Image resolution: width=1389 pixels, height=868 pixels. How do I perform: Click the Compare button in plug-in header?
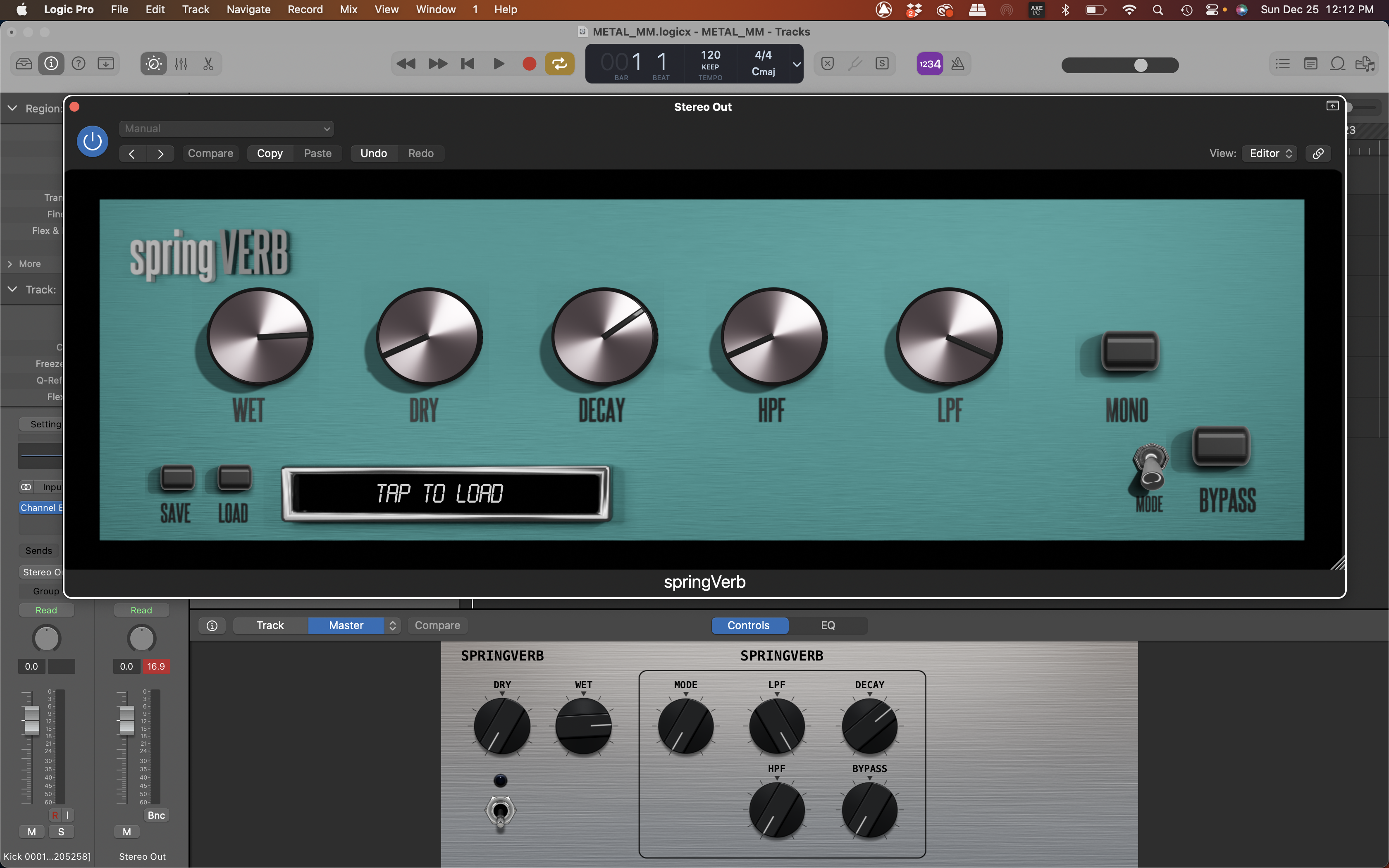(211, 153)
